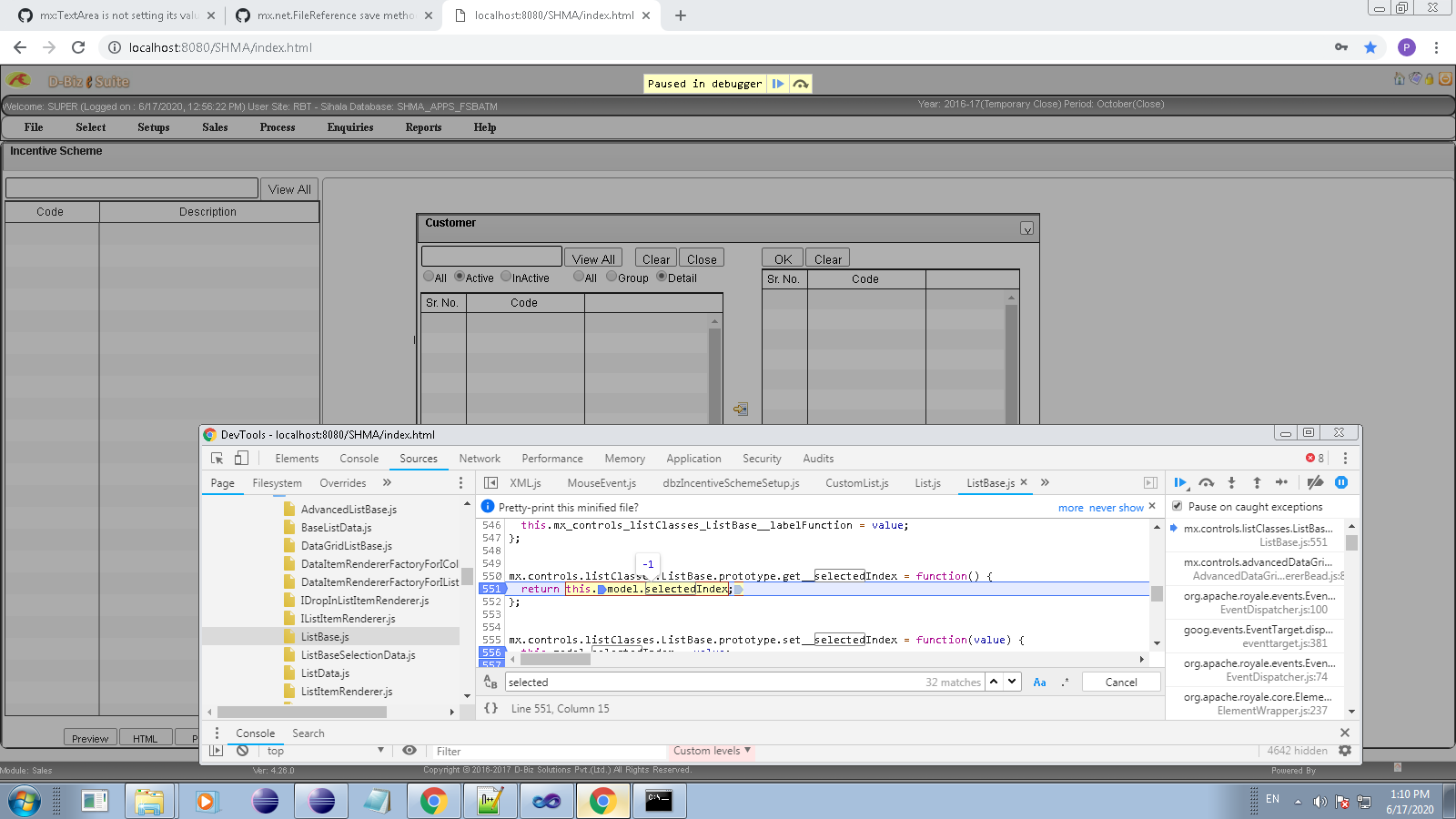The height and width of the screenshot is (819, 1456).
Task: Click the OK button in Customer panel
Action: click(783, 258)
